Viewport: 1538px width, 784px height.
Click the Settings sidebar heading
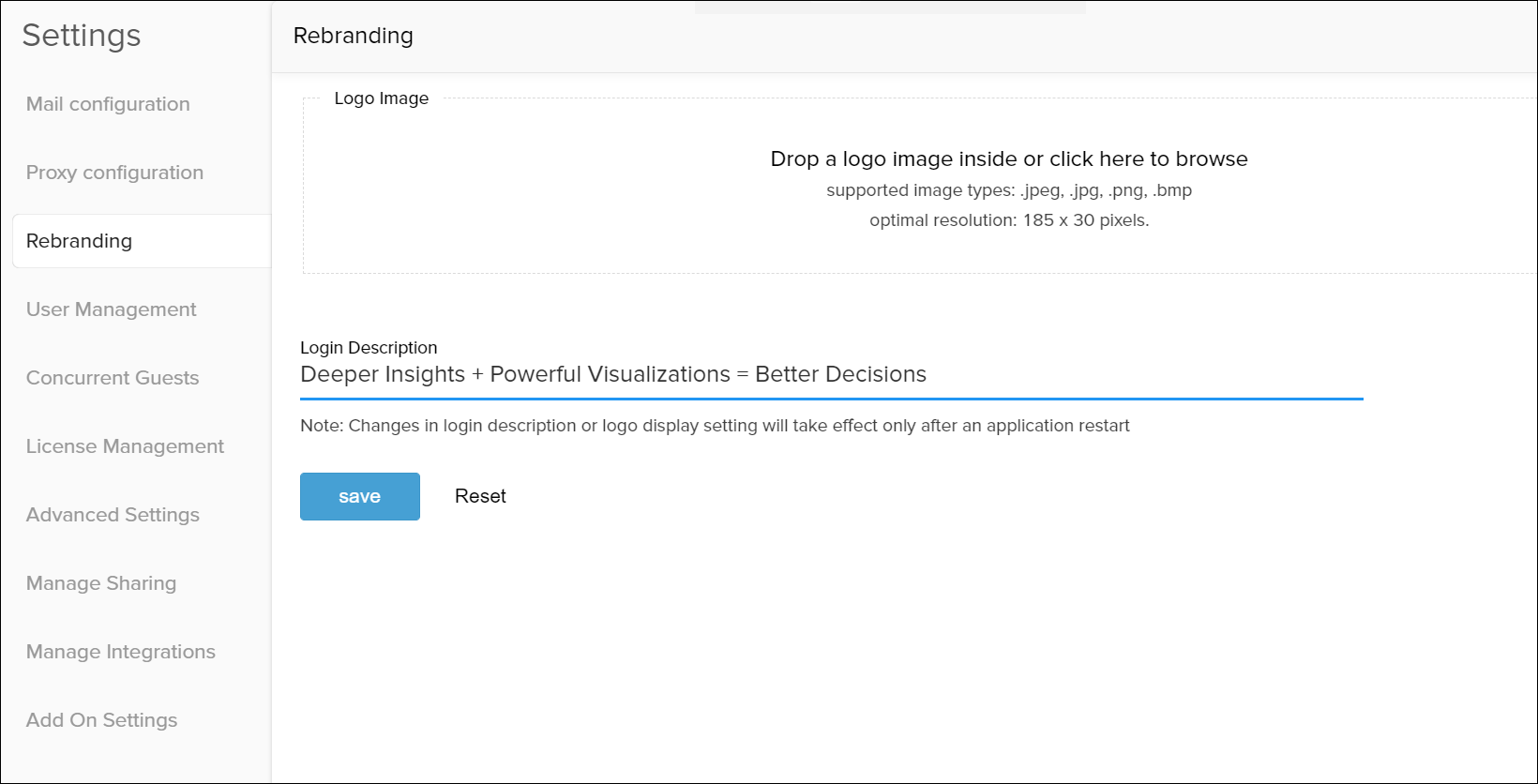(x=82, y=36)
